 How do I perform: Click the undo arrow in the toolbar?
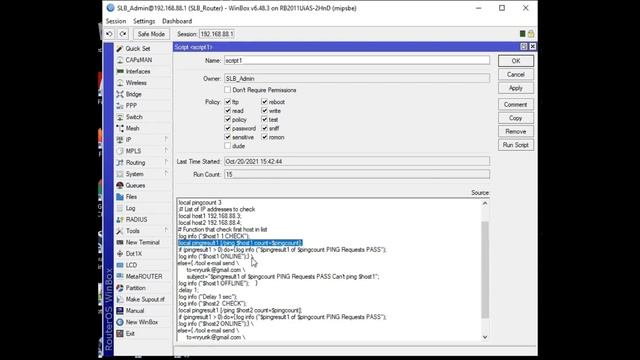point(109,34)
